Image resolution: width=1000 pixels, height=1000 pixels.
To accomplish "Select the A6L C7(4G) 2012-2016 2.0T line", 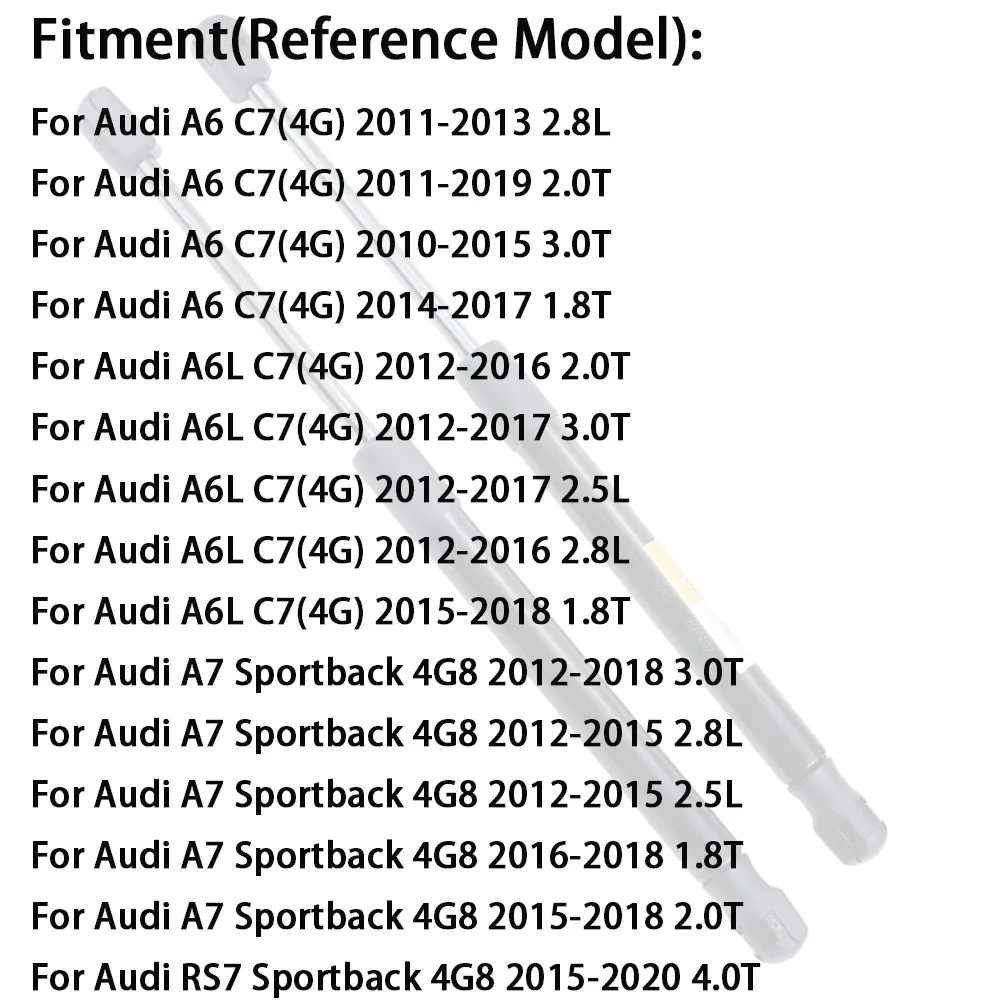I will pyautogui.click(x=330, y=368).
